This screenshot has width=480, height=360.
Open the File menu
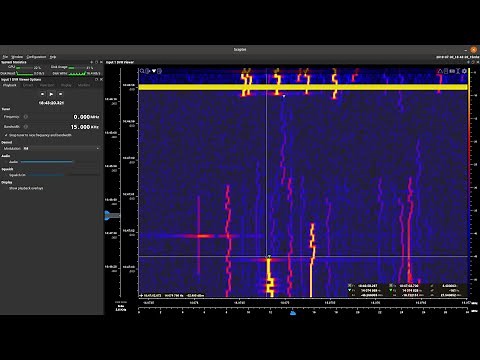5,57
